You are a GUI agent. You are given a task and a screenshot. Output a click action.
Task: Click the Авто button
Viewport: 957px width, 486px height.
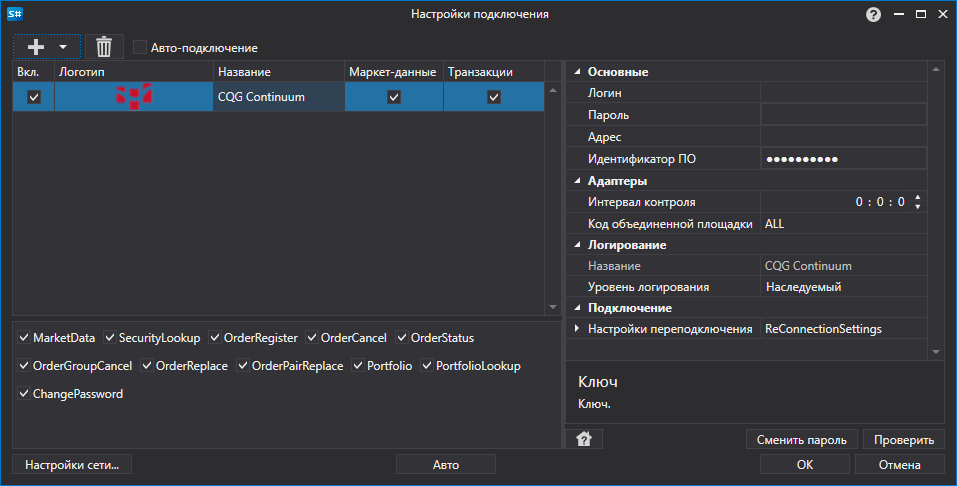point(446,465)
